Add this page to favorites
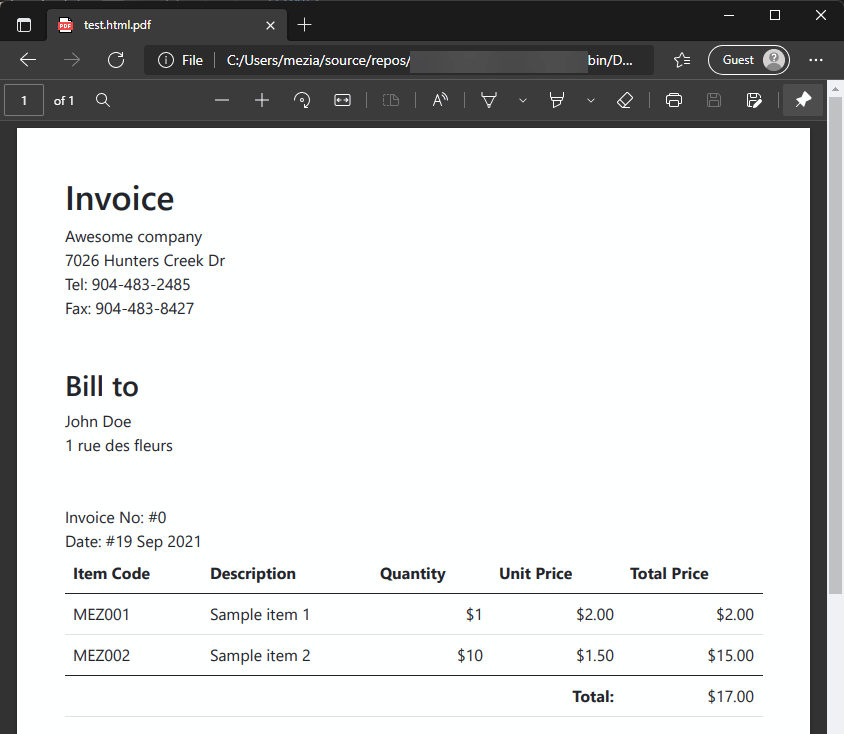 tap(682, 60)
